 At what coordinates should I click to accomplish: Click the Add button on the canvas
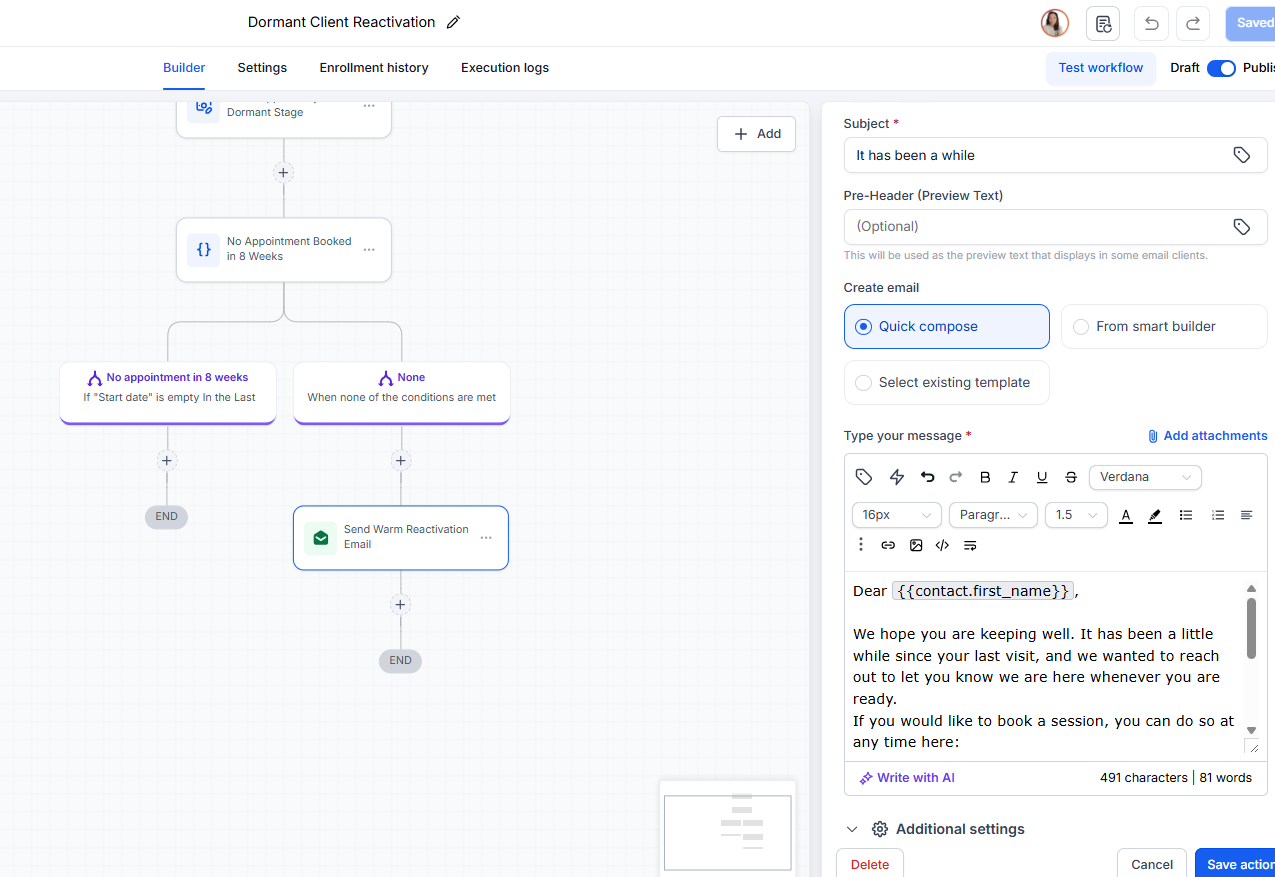[757, 134]
